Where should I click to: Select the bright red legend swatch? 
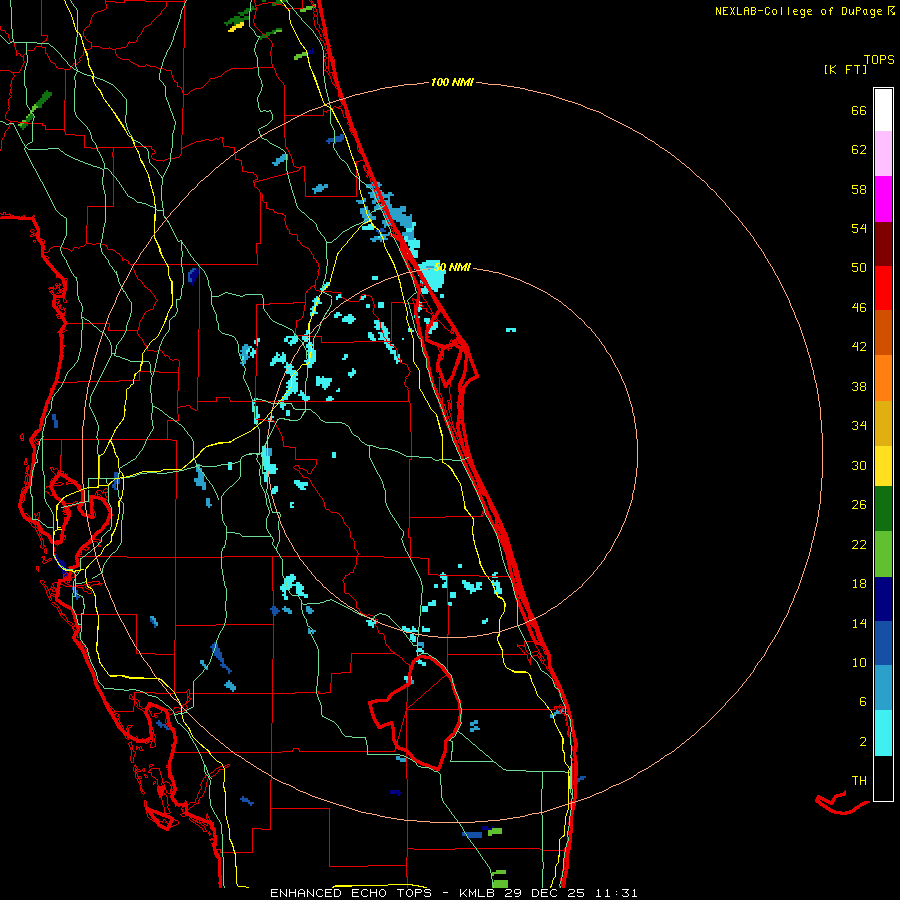coord(883,288)
